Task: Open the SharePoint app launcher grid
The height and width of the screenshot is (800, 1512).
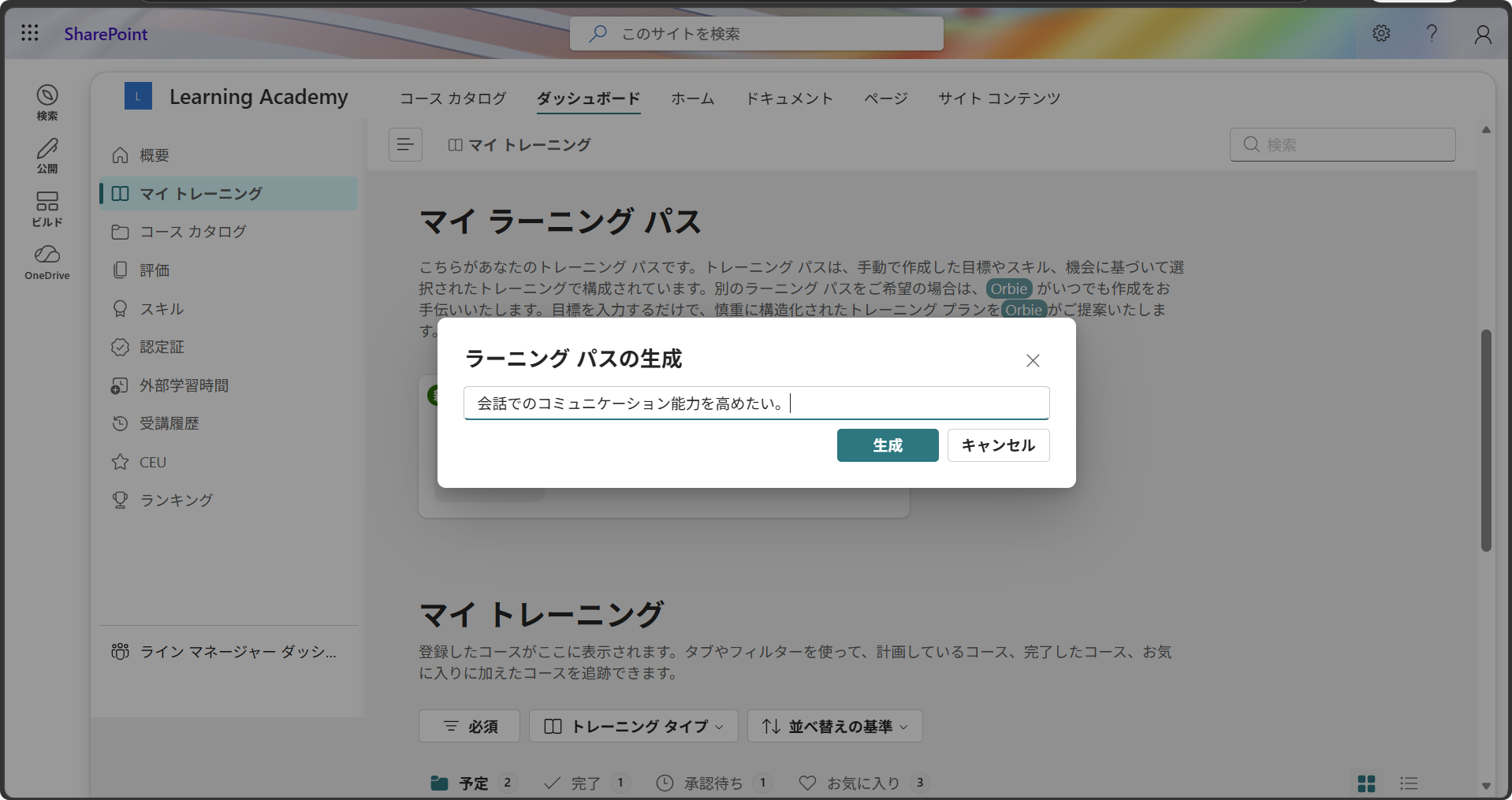Action: coord(30,33)
